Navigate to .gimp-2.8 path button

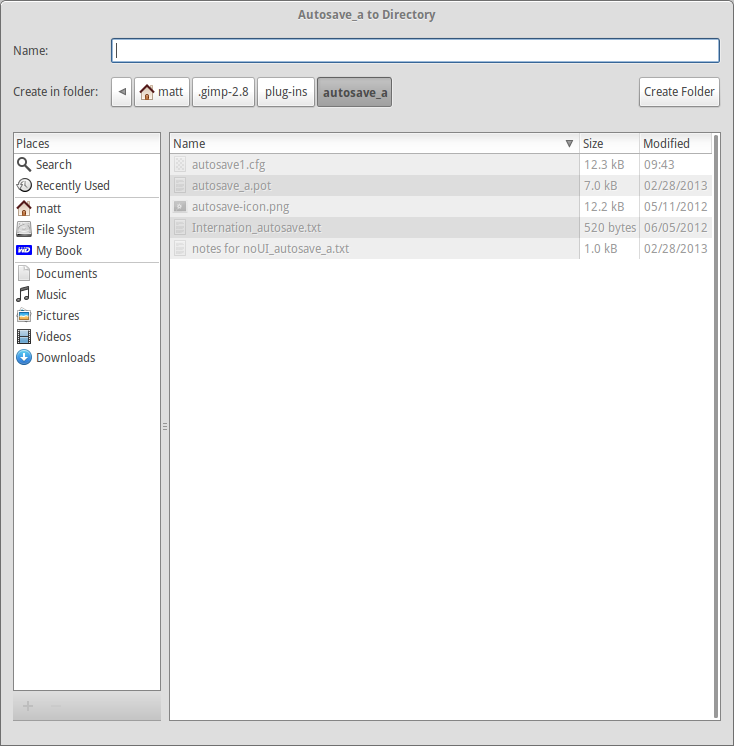point(224,92)
